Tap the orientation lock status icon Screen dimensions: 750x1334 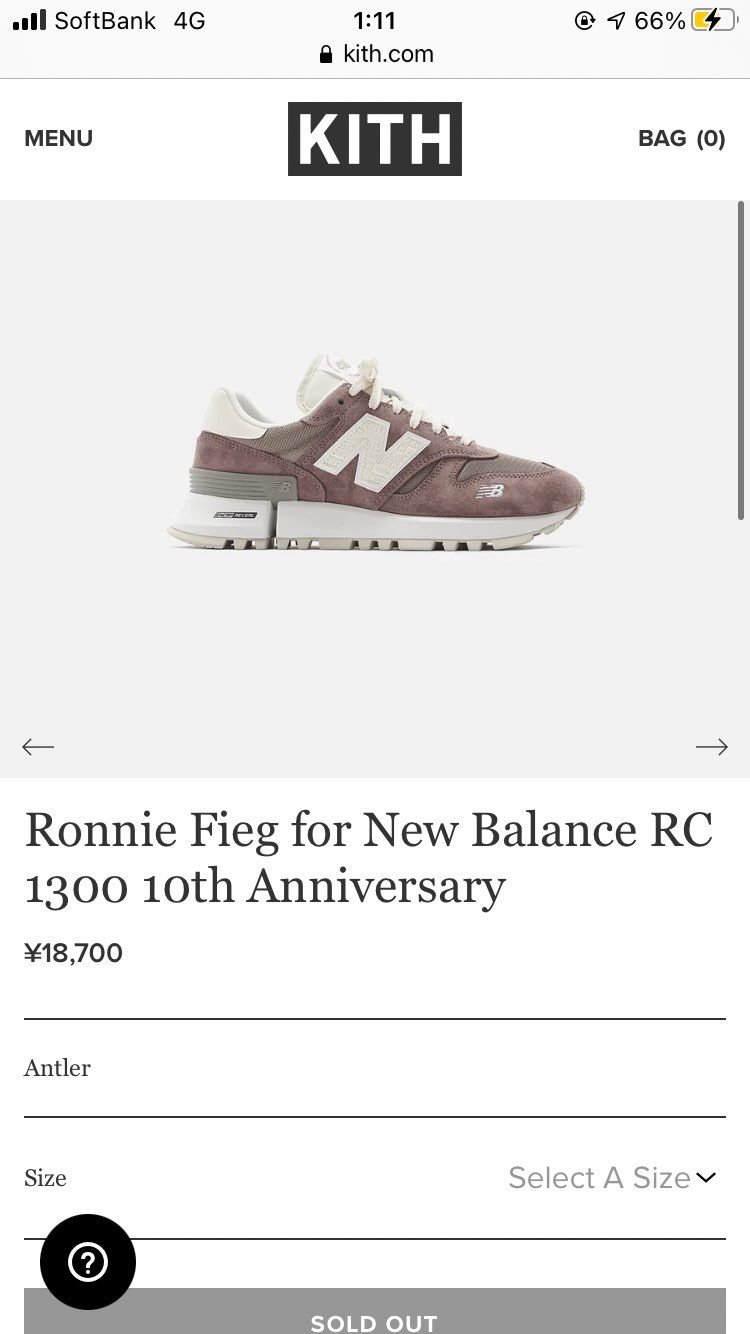[585, 21]
